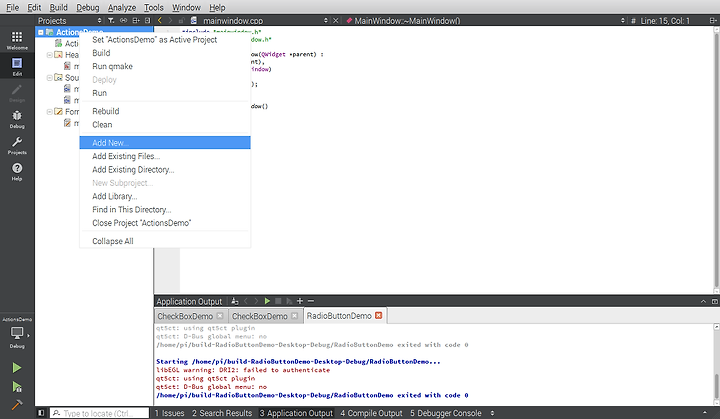Choose Add Existing Directory...
The width and height of the screenshot is (720, 419).
point(165,170)
